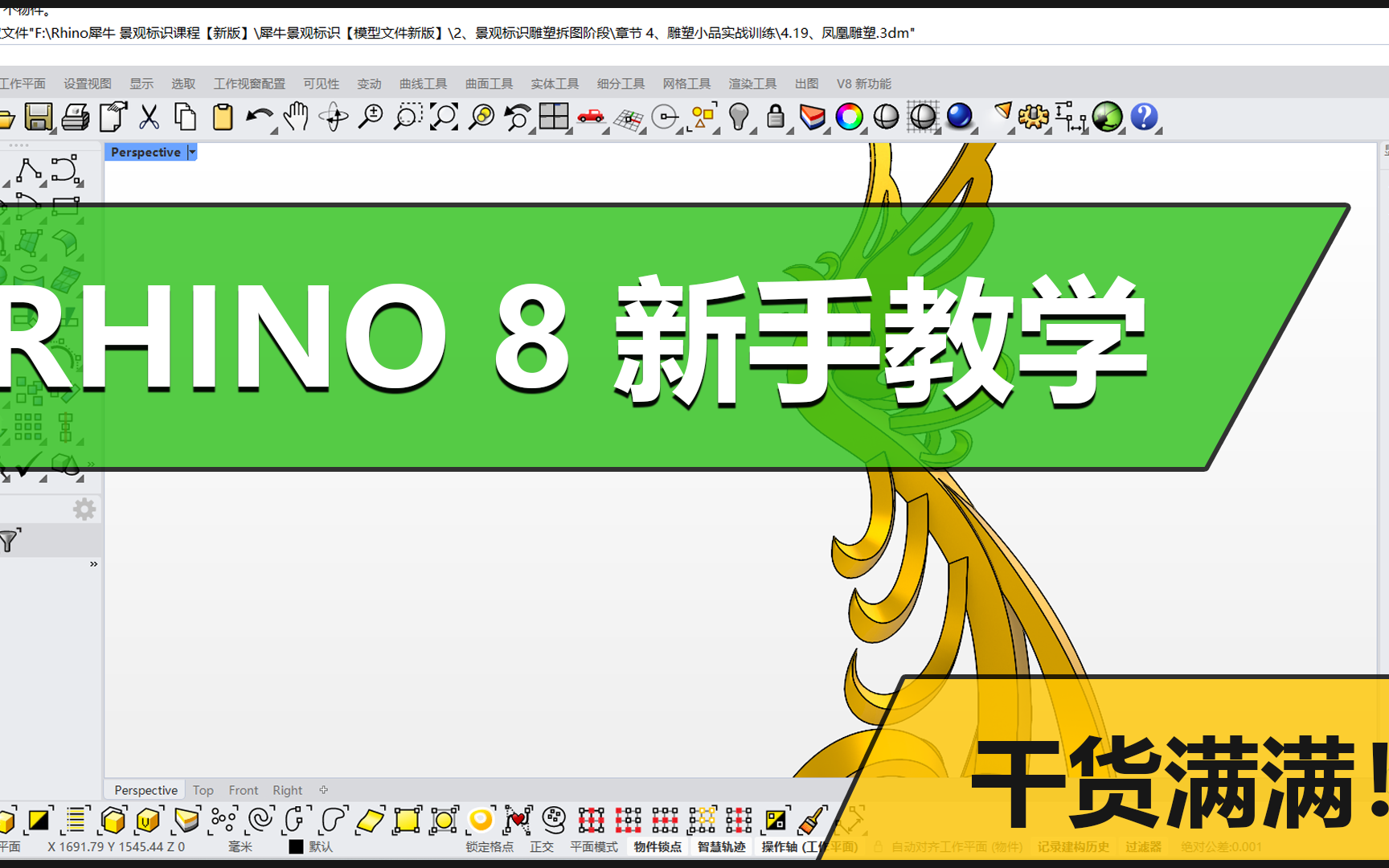
Task: Open the 默认 layer dropdown in status bar
Action: [x=320, y=846]
